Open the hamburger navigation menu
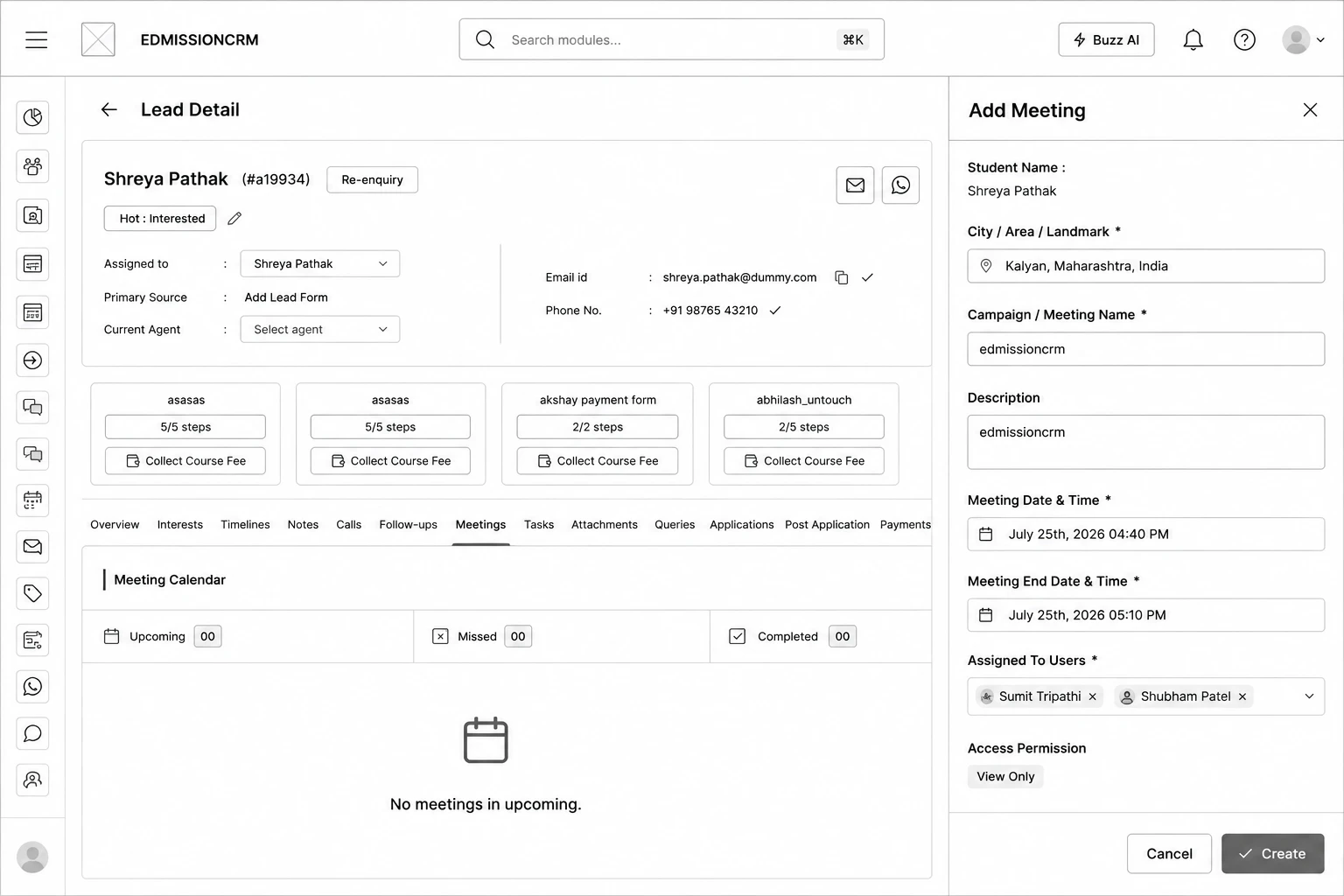This screenshot has height=896, width=1344. pos(37,39)
